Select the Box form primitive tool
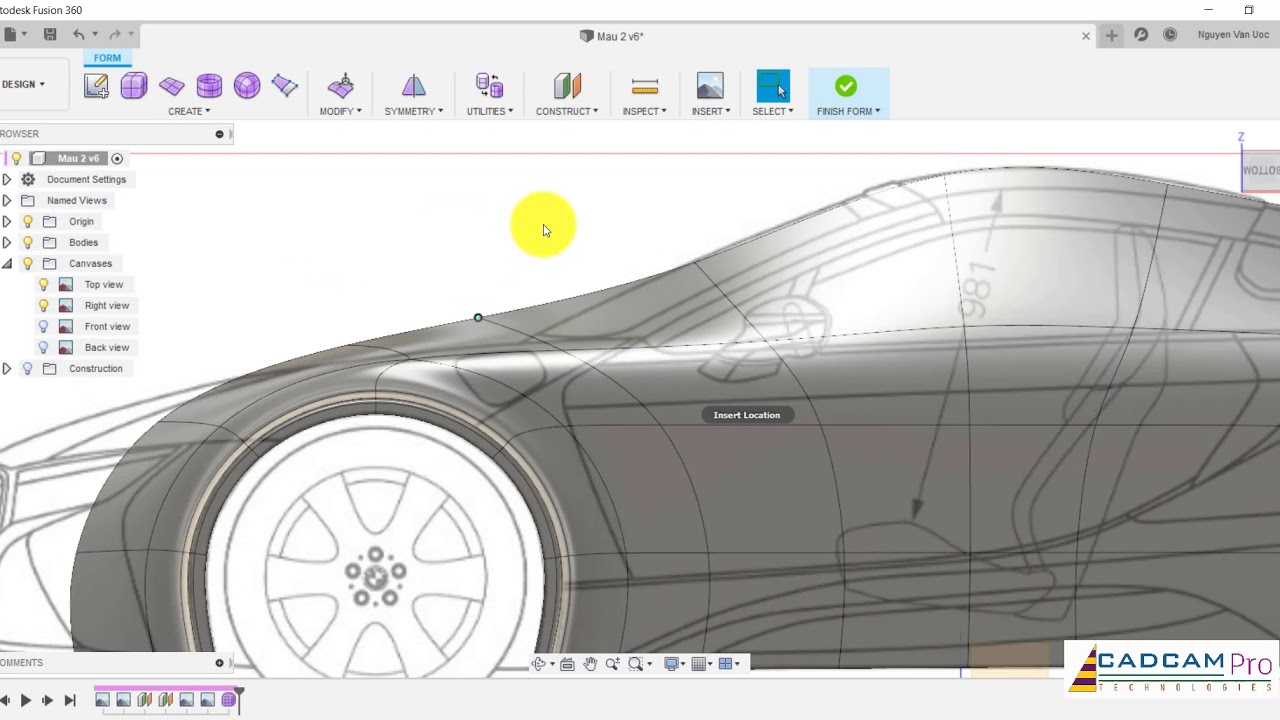This screenshot has width=1280, height=720. click(134, 86)
